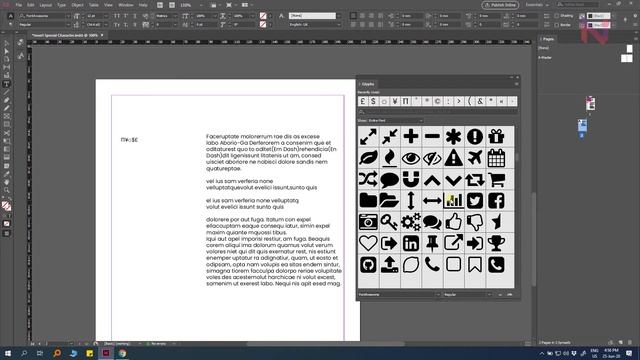
Task: Open Glyphs panel Regular style dropdown
Action: (489, 294)
